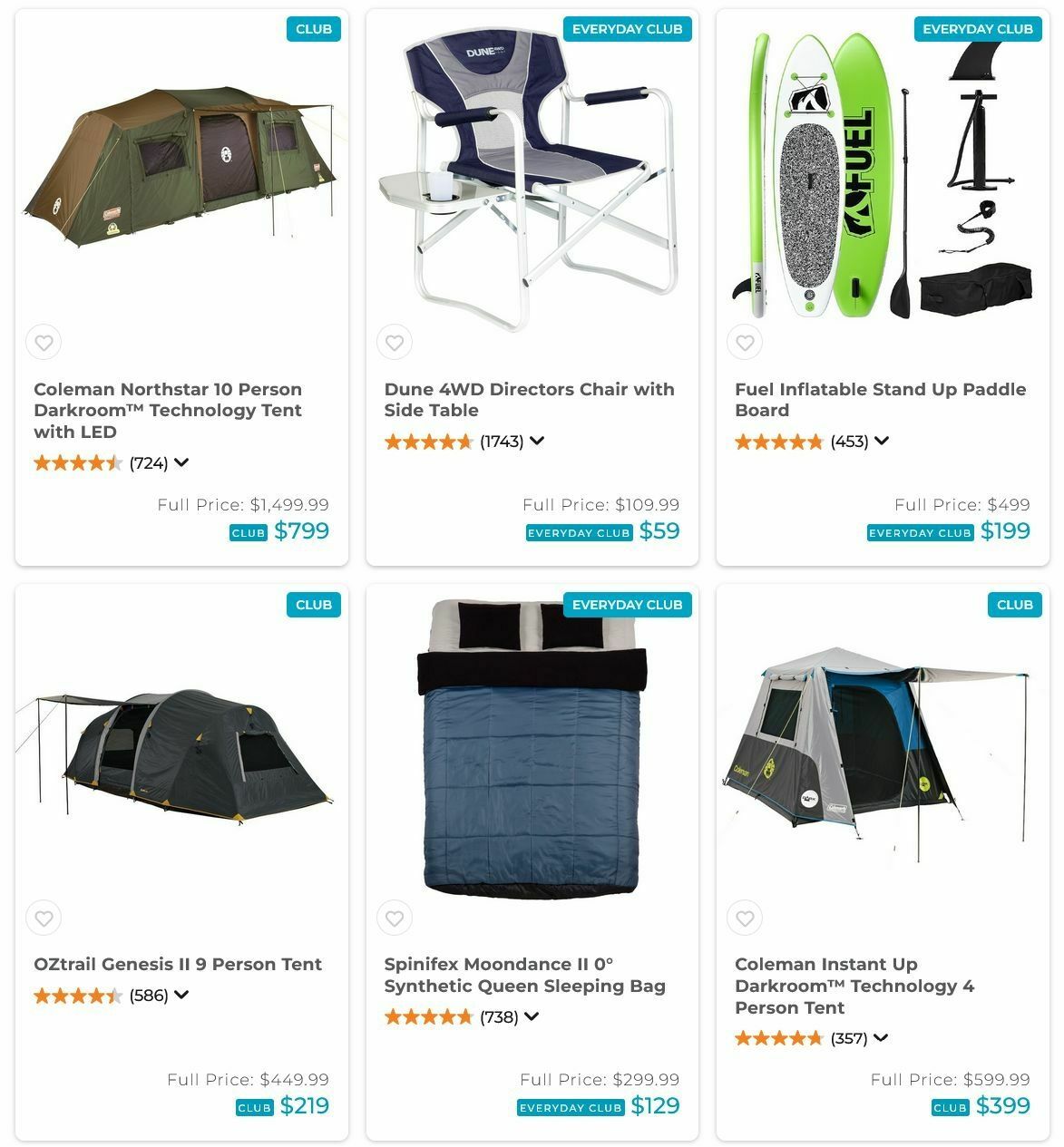
Task: Favorite the Fuel Paddle Board
Action: click(745, 343)
